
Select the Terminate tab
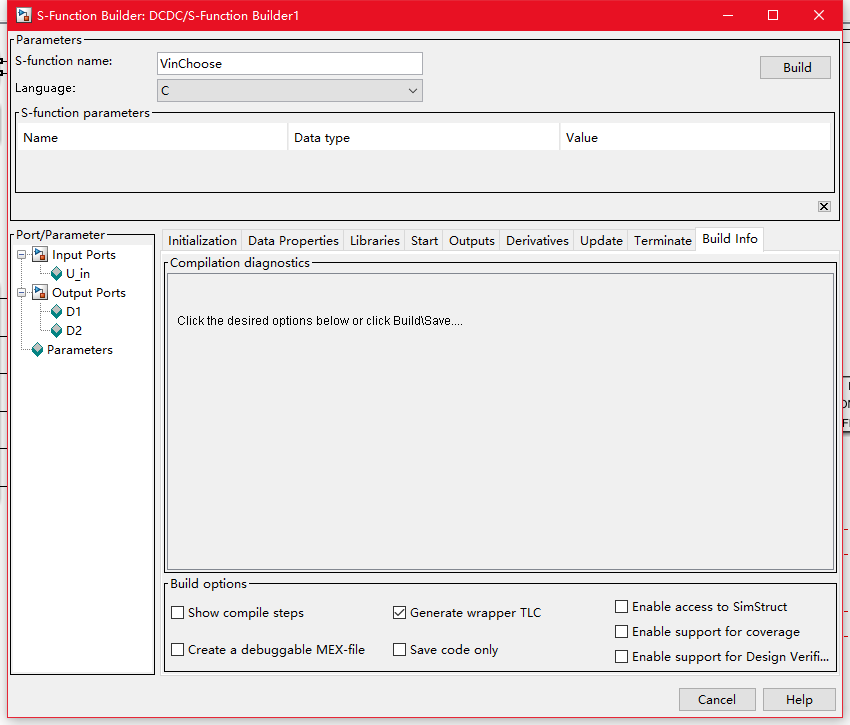[662, 241]
